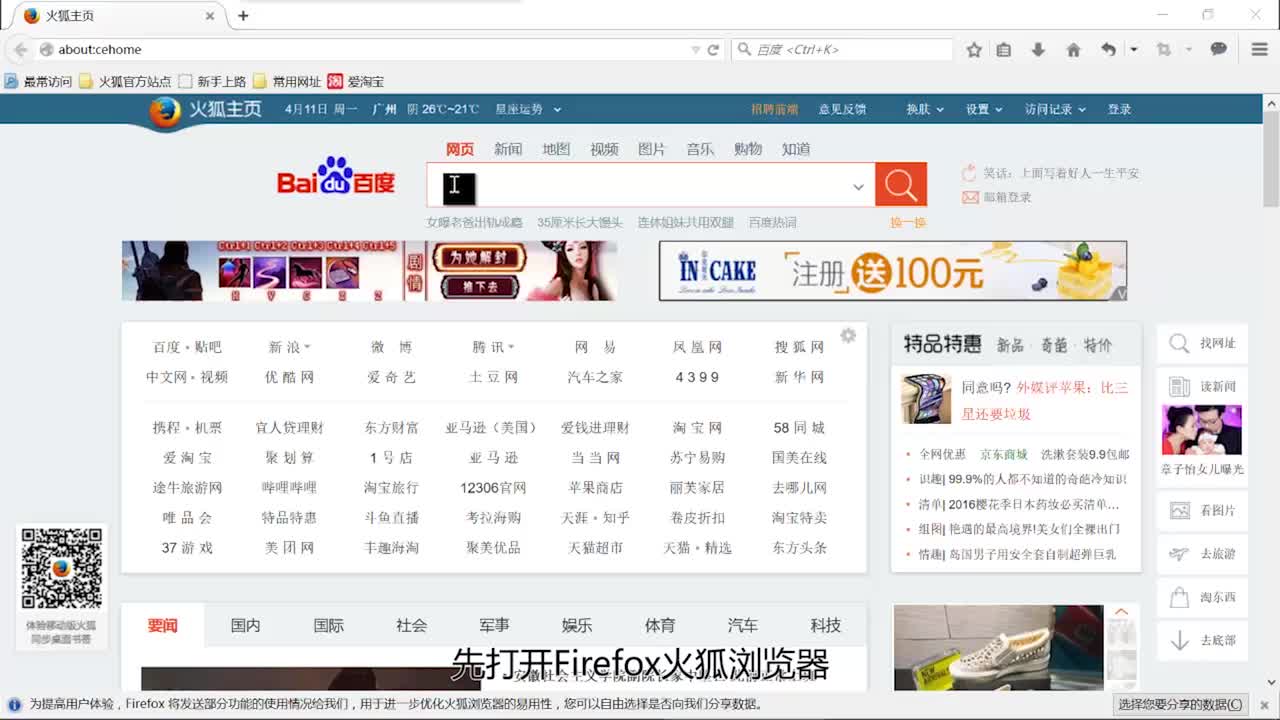Click the Firefox 火狐主页 logo
This screenshot has height=720, width=1280.
(x=205, y=110)
